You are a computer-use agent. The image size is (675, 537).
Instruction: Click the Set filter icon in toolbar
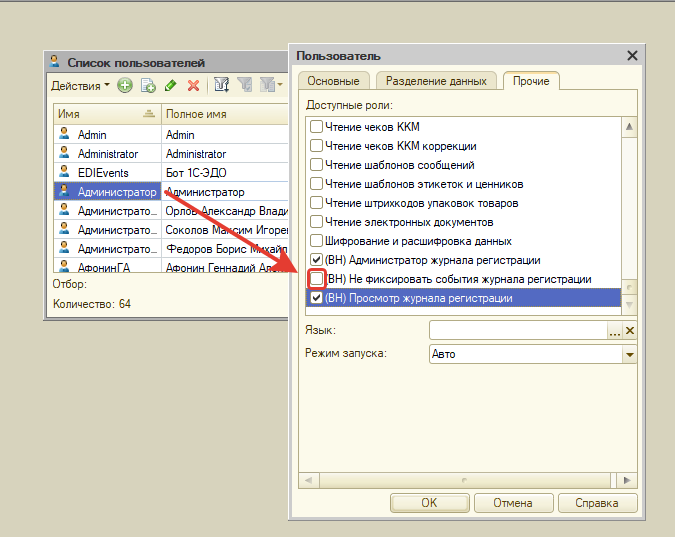pos(222,86)
